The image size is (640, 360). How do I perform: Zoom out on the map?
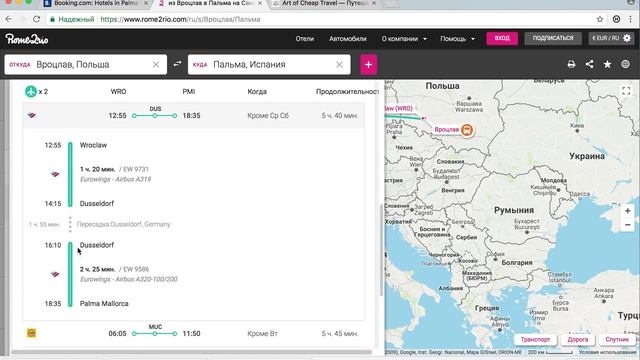628,225
